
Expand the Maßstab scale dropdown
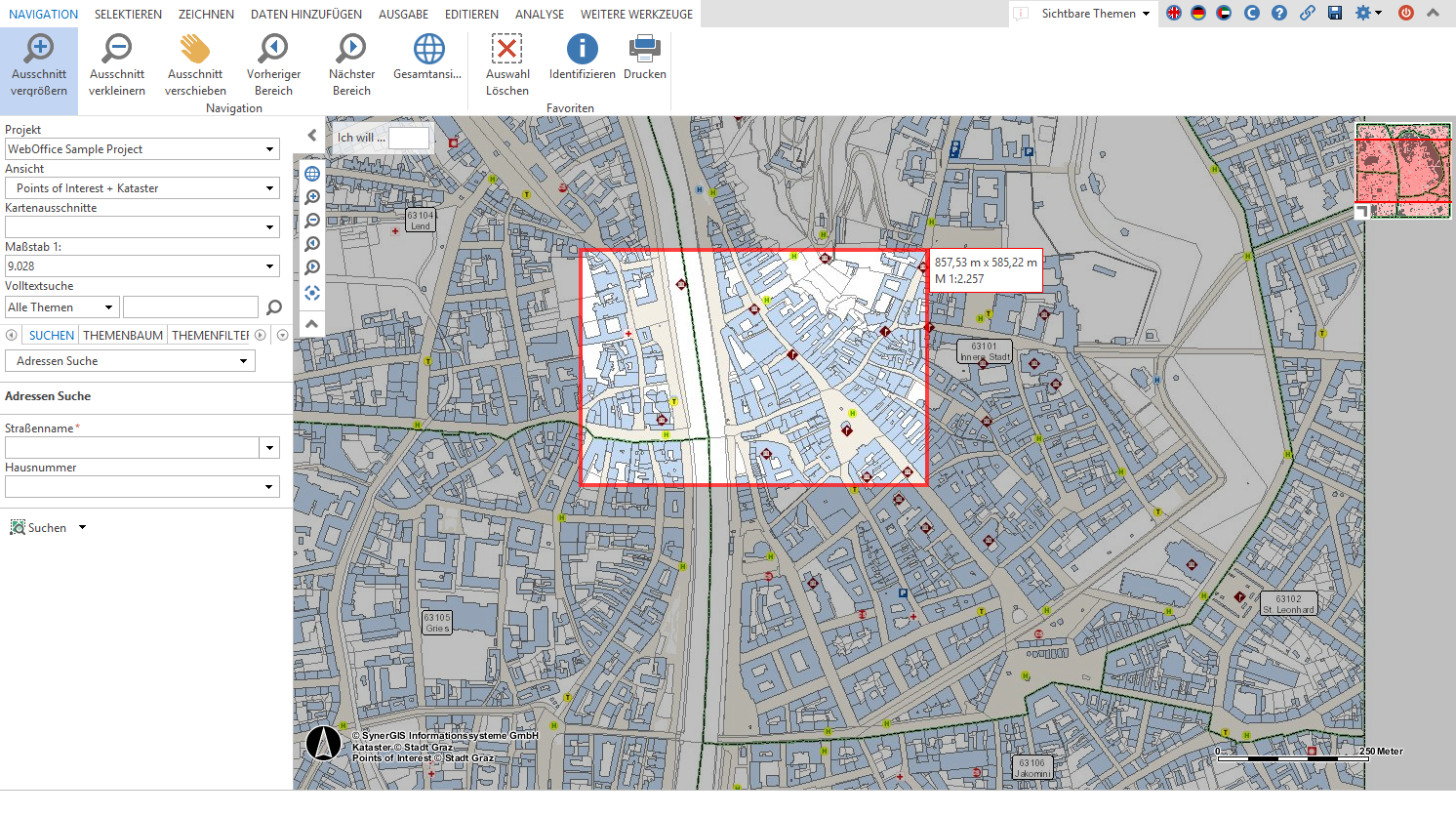(x=270, y=266)
